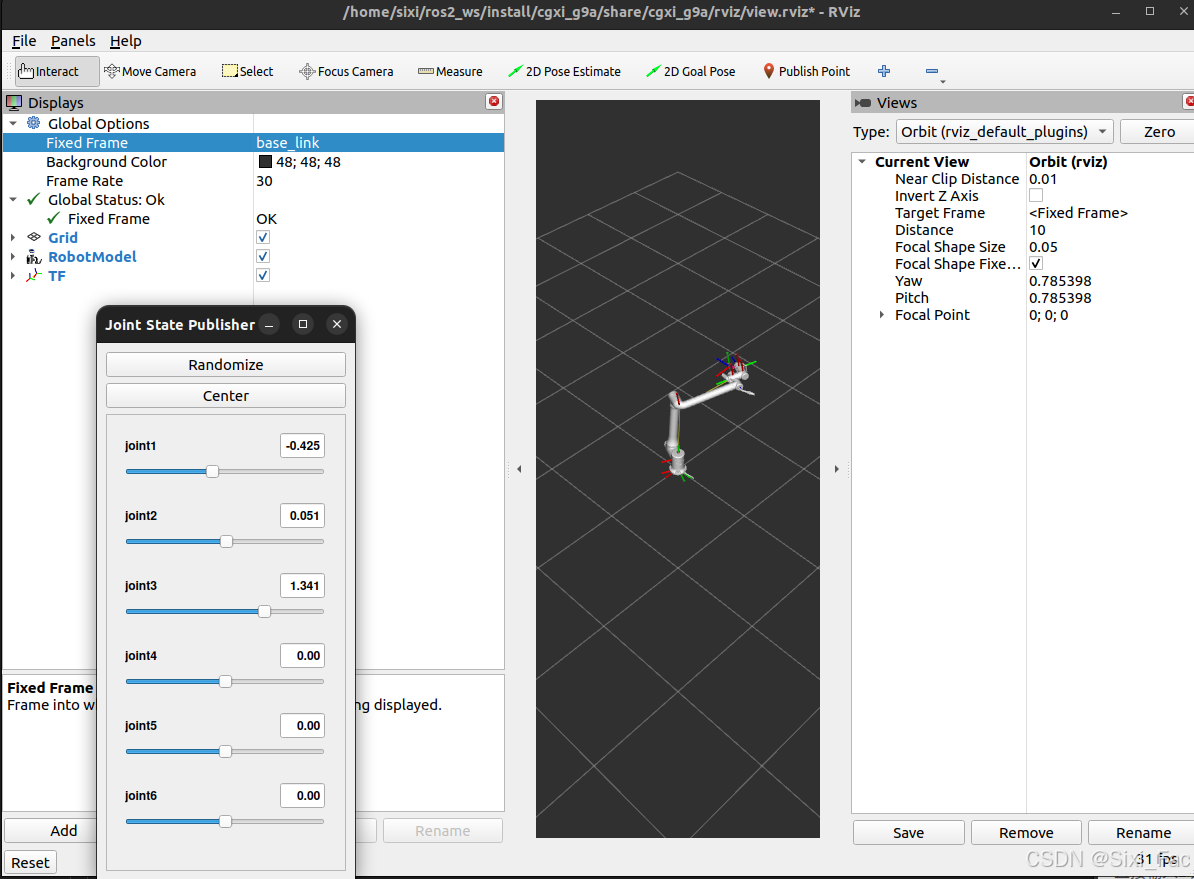Click the Randomize button
Screen dimensions: 1194x879
pos(225,364)
